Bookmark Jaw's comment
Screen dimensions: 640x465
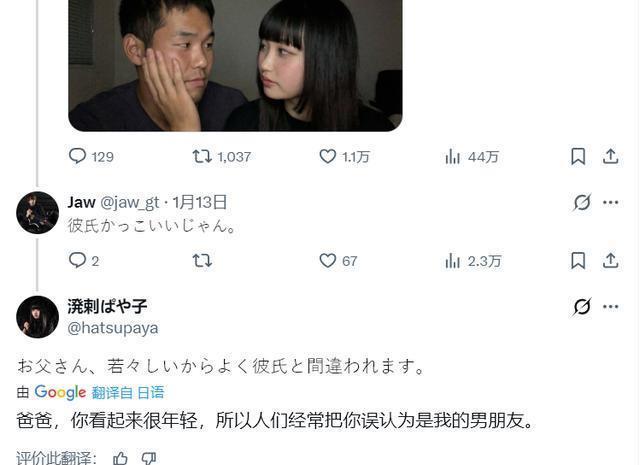tap(578, 260)
